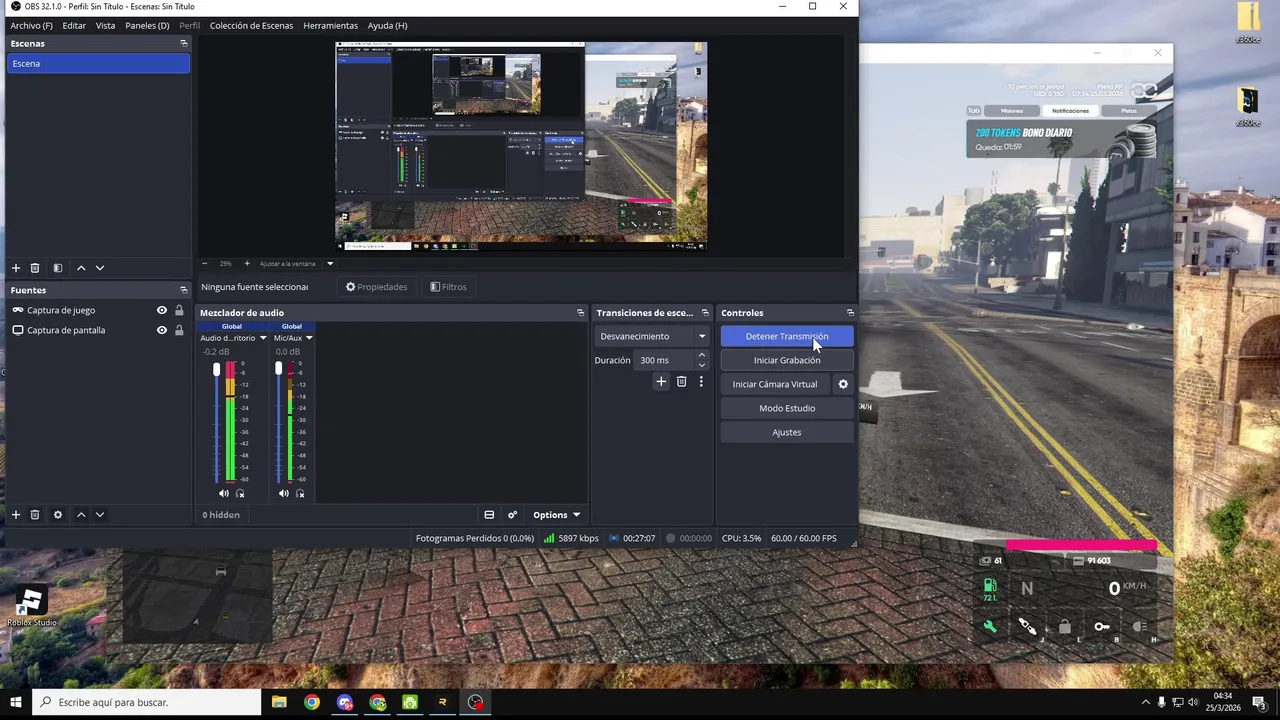Open the audio mixer Options dropdown
1280x720 pixels.
(x=557, y=515)
